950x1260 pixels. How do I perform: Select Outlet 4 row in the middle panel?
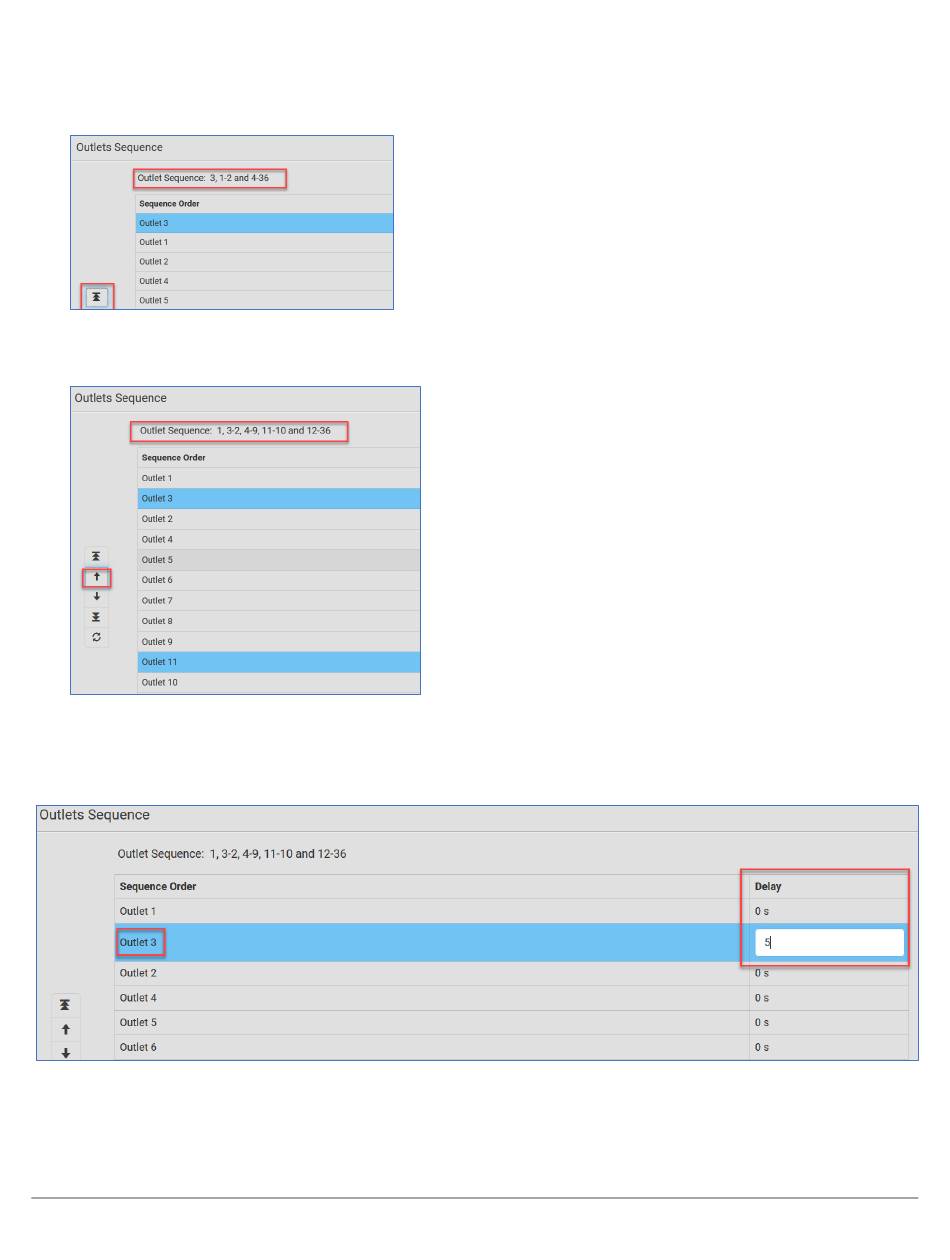point(278,539)
